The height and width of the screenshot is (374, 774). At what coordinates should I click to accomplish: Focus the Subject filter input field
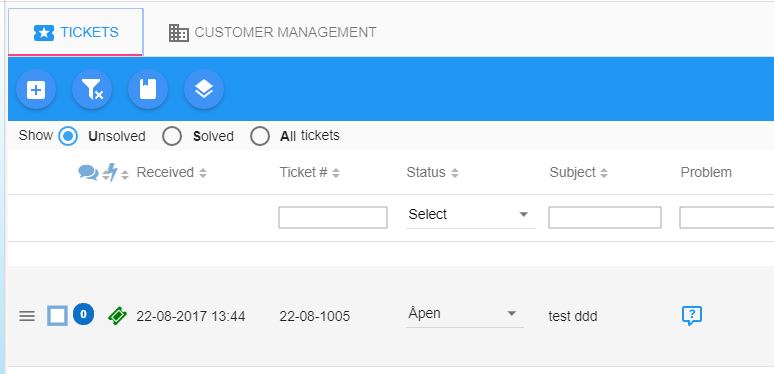605,218
